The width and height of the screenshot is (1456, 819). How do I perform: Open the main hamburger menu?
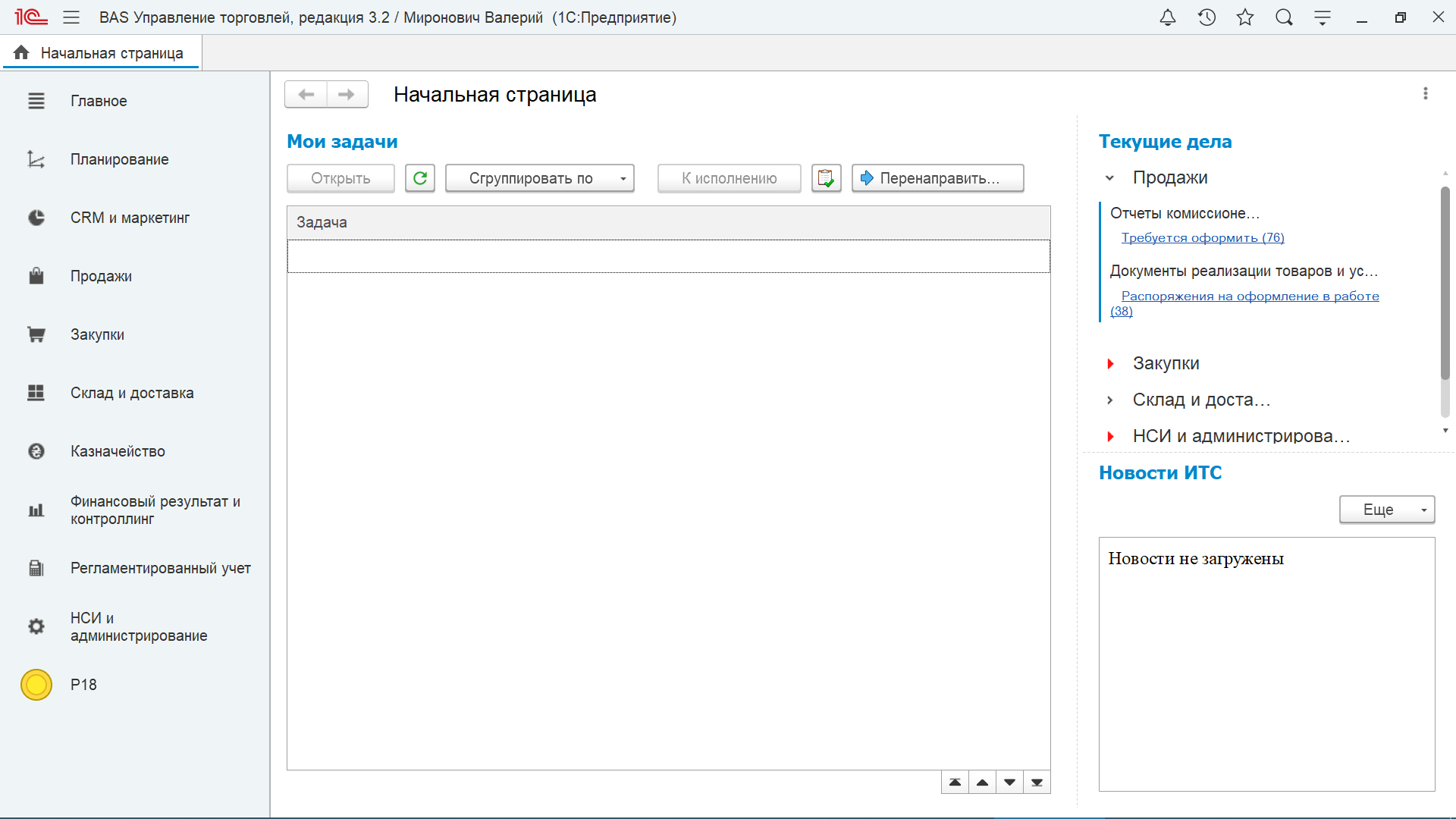pyautogui.click(x=71, y=17)
